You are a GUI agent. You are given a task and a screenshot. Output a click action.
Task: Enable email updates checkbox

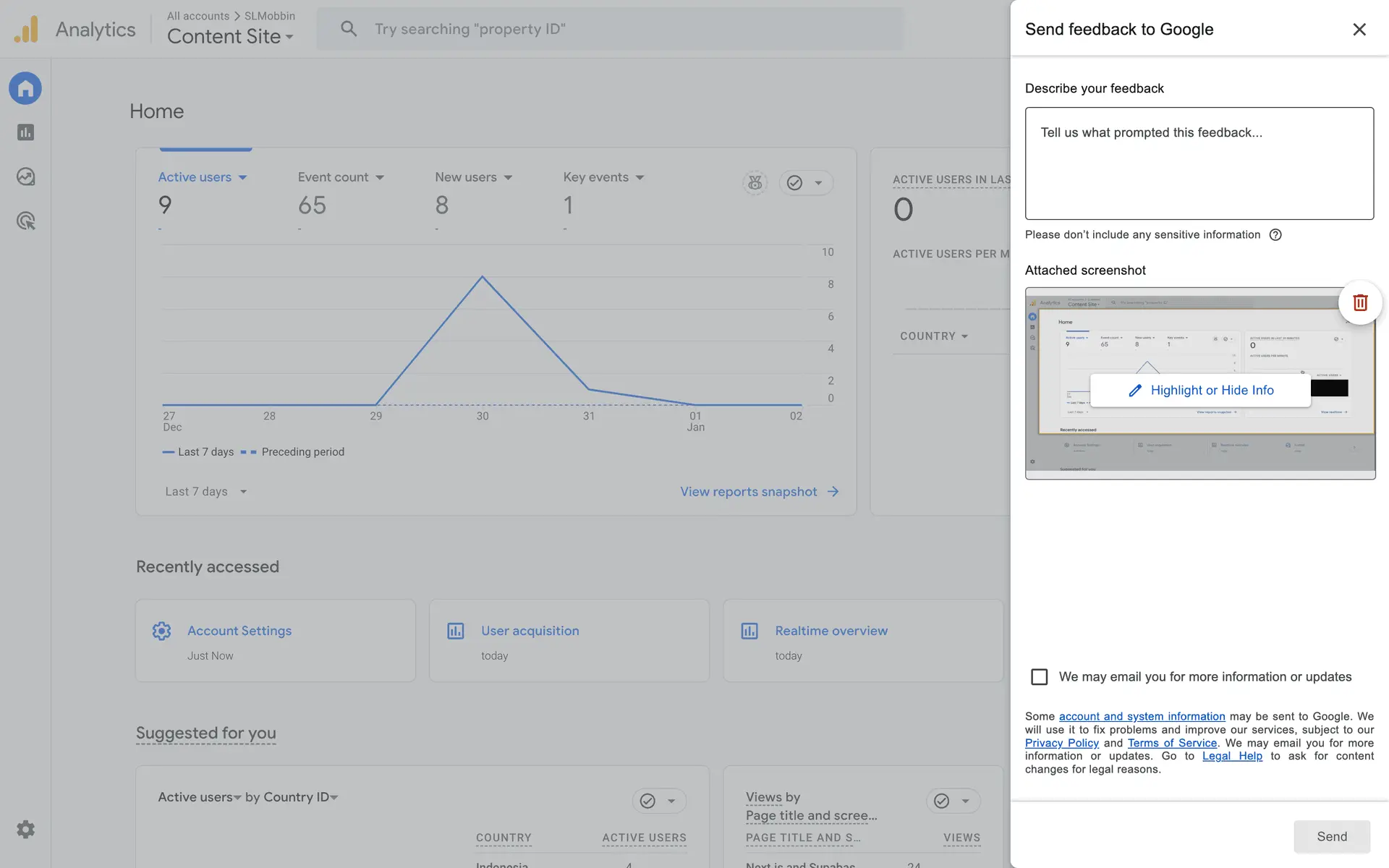point(1039,676)
